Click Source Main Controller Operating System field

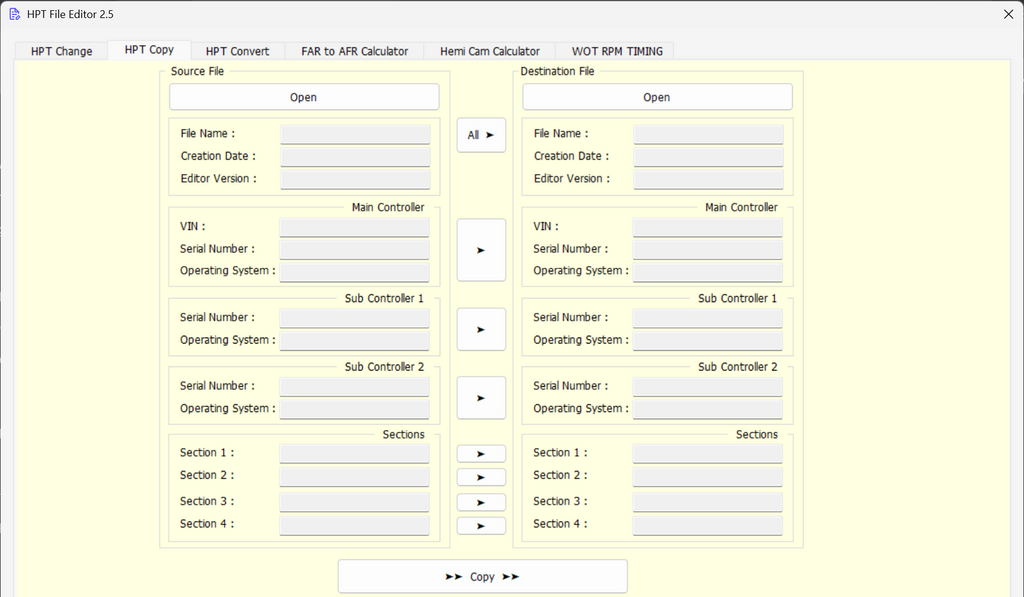point(355,271)
